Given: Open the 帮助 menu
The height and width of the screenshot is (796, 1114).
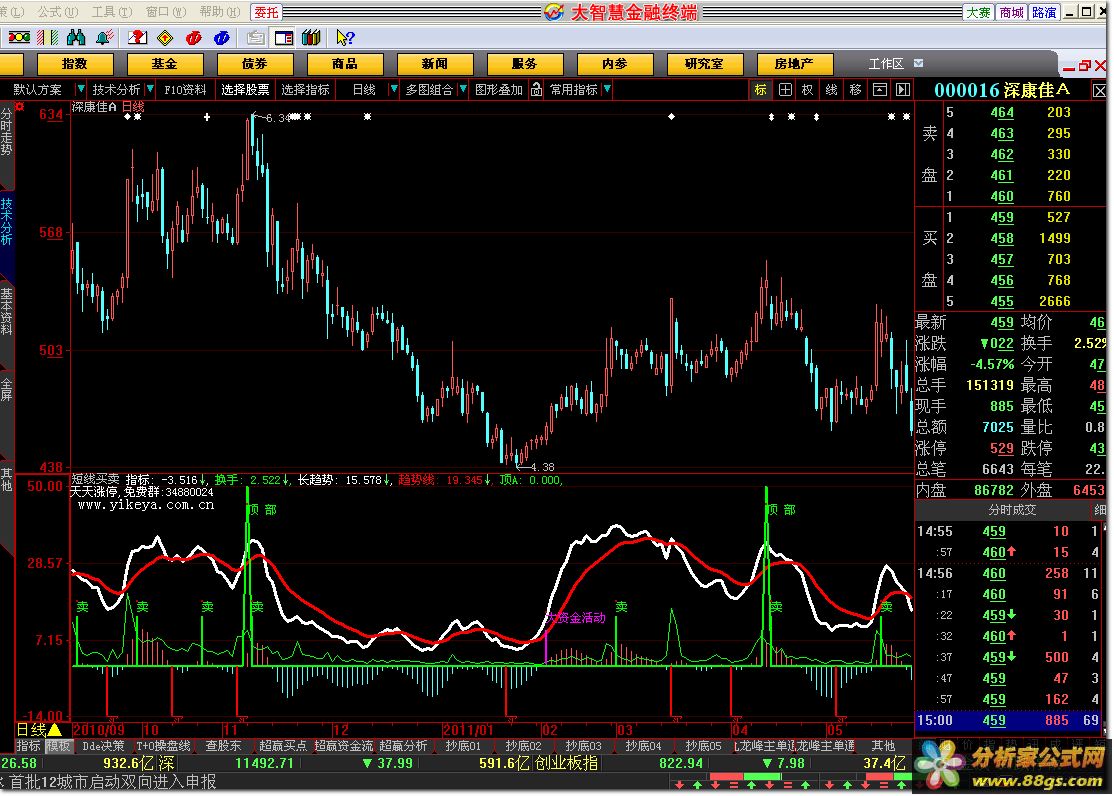Looking at the screenshot, I should [220, 12].
